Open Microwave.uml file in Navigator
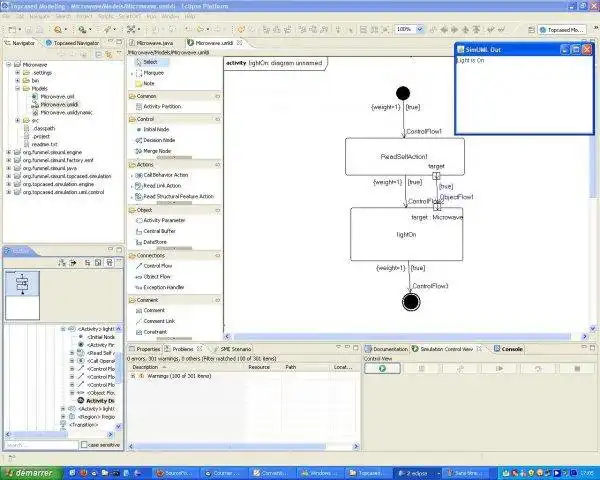Image resolution: width=600 pixels, height=480 pixels. click(58, 96)
